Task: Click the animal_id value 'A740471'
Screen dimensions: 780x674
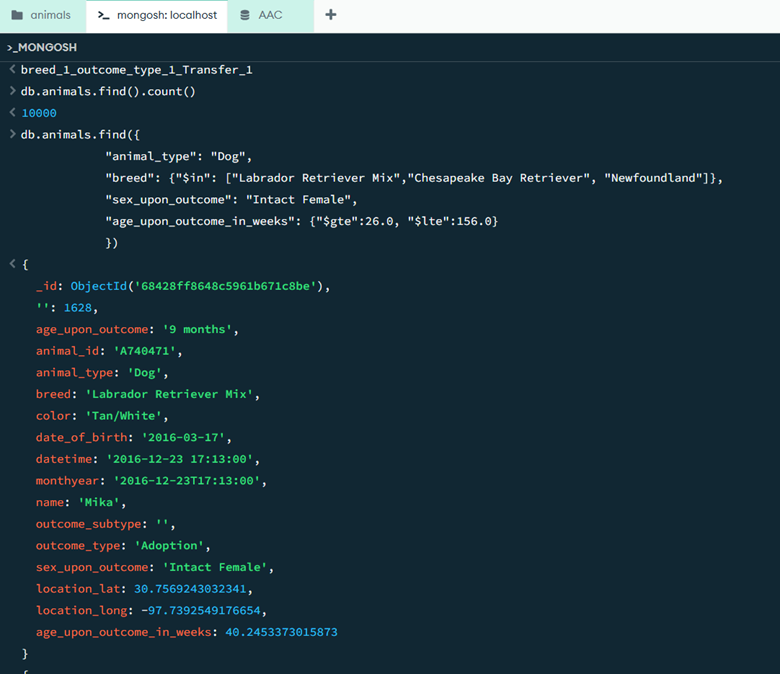Action: tap(145, 351)
